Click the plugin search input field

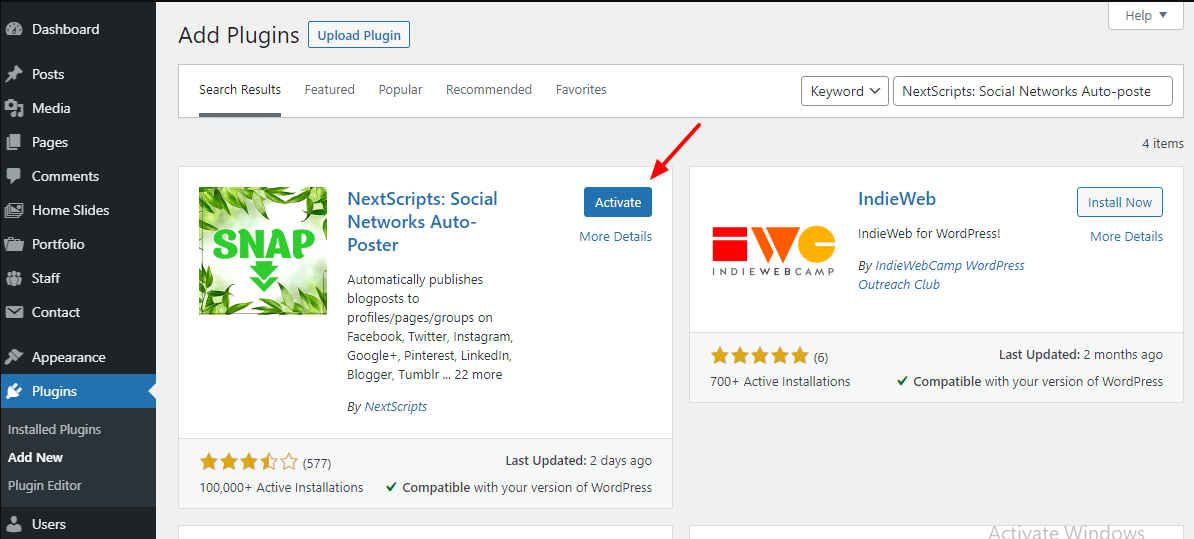(x=1033, y=91)
